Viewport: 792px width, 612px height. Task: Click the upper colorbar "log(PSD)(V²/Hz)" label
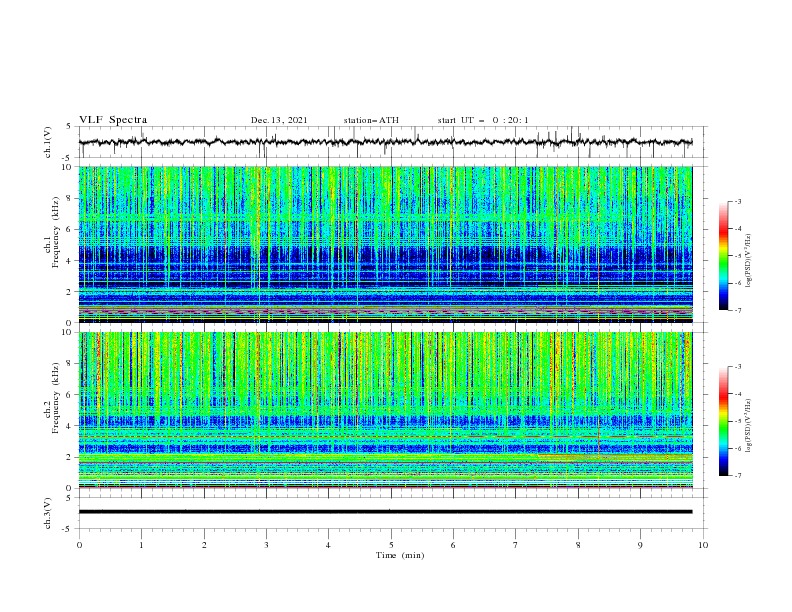[748, 260]
